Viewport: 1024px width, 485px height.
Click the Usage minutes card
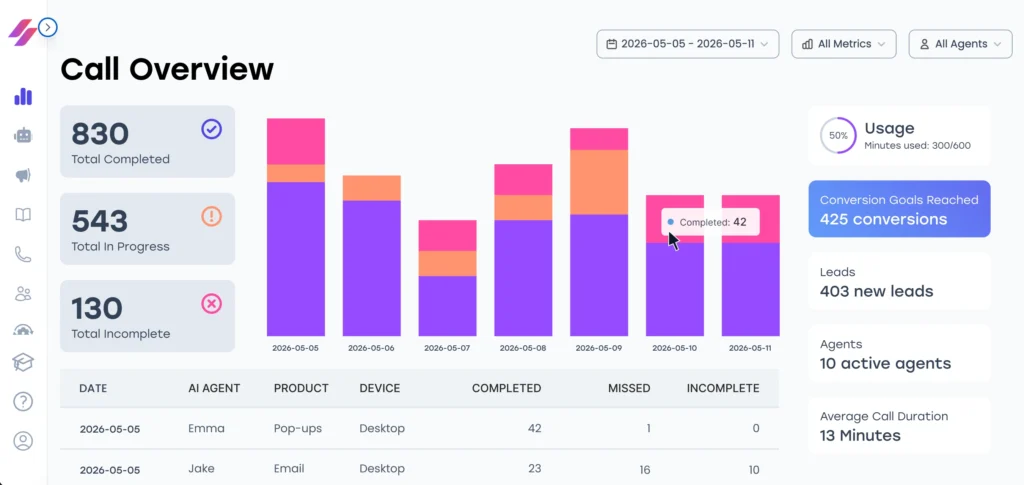pyautogui.click(x=899, y=136)
